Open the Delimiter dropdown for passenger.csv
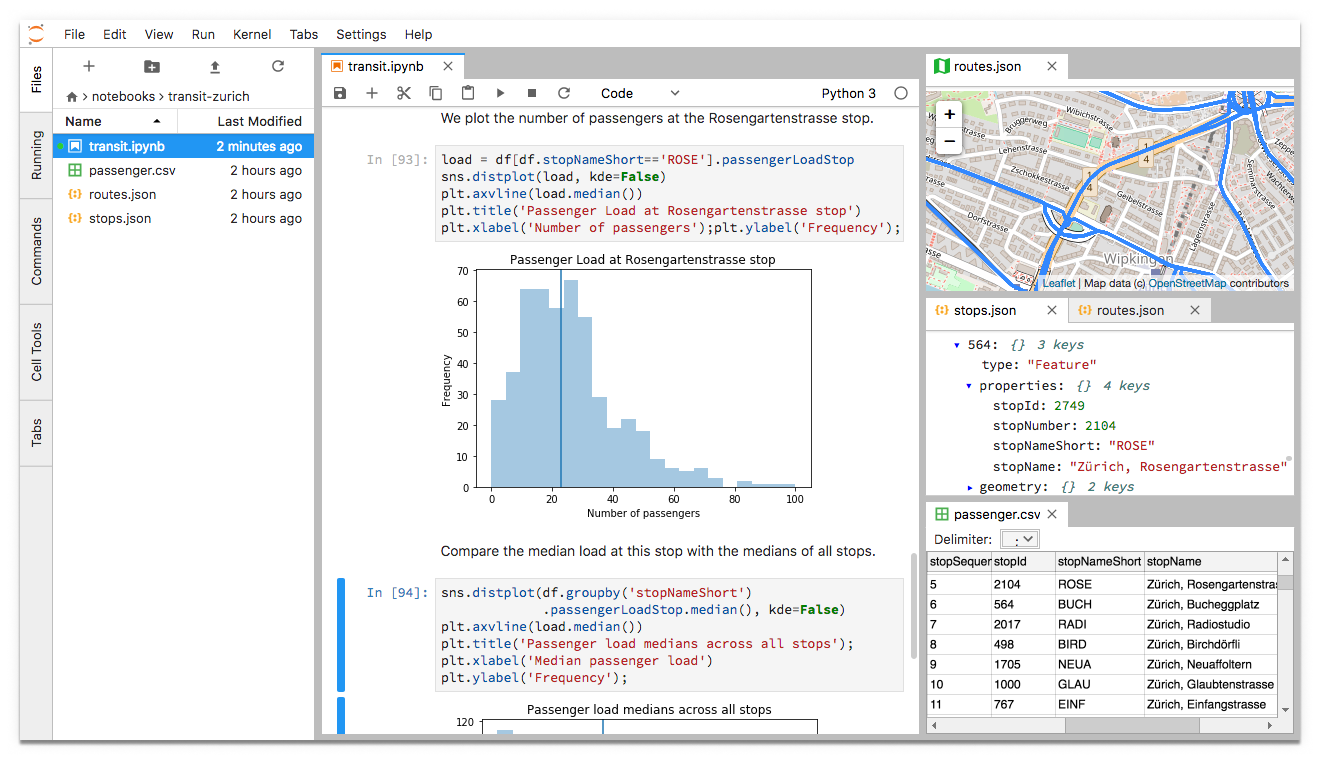 pyautogui.click(x=1019, y=538)
